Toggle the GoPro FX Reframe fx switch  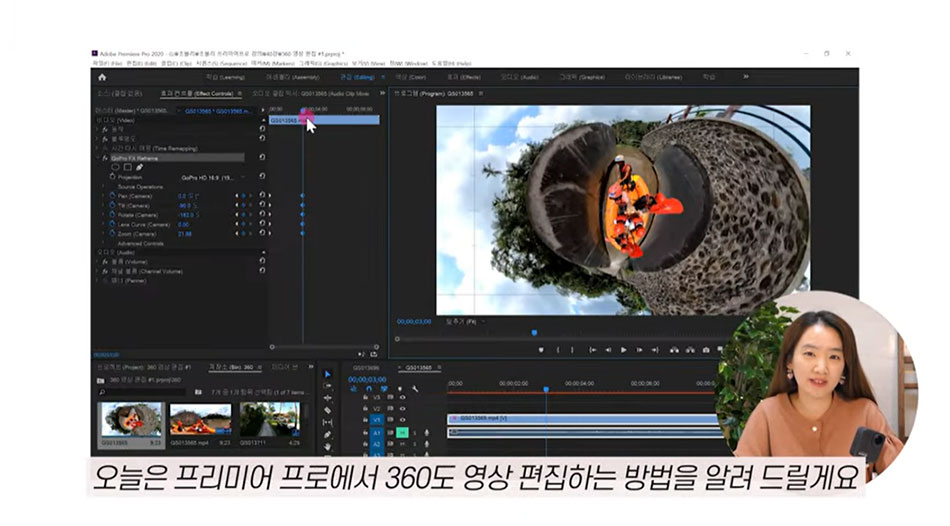tap(105, 158)
